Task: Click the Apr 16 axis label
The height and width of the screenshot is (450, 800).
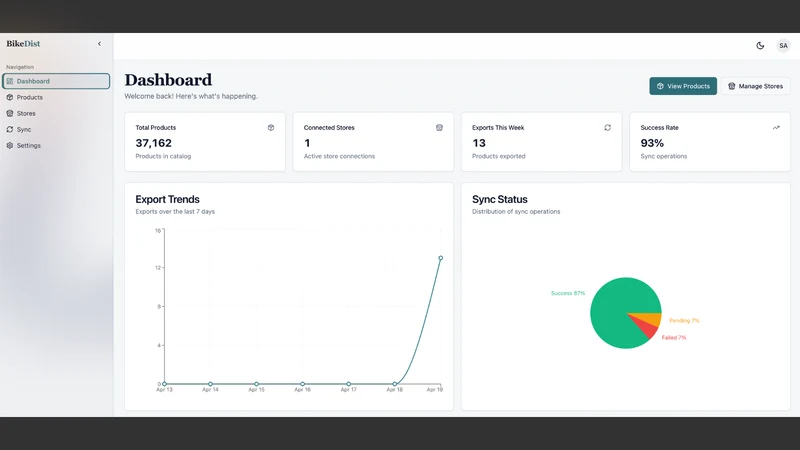Action: [303, 389]
